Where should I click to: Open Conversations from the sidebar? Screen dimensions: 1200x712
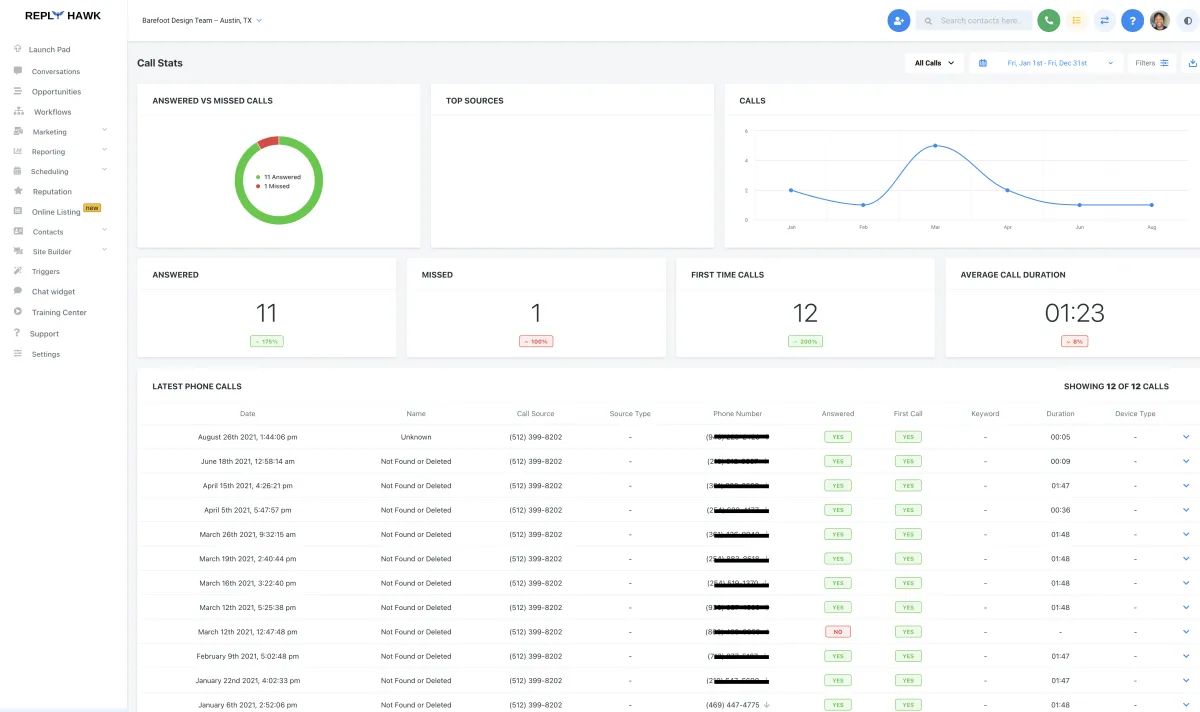55,71
